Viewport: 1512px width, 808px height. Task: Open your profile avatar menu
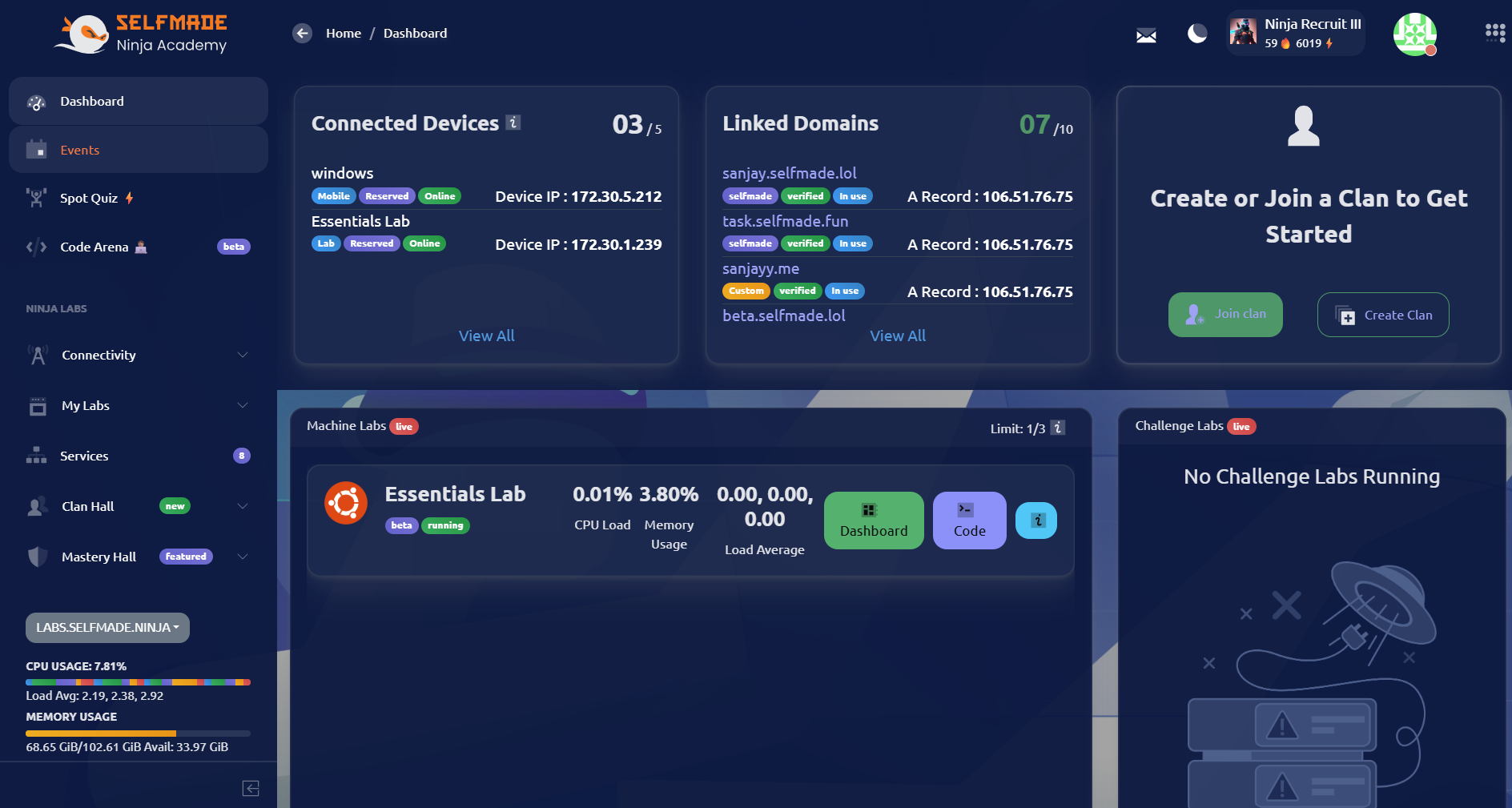click(1414, 34)
